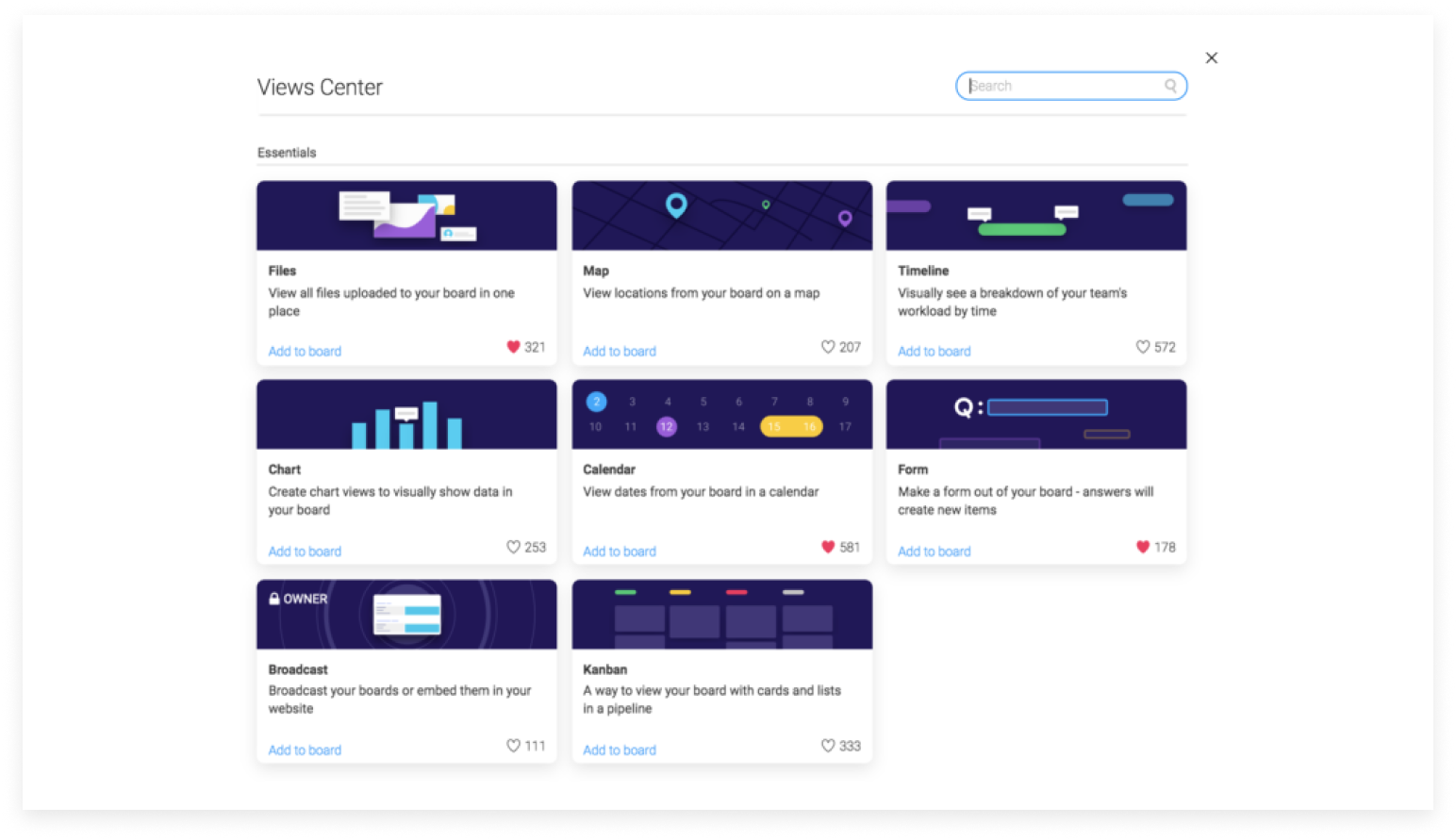
Task: Like the Timeline view heart
Action: (x=1143, y=347)
